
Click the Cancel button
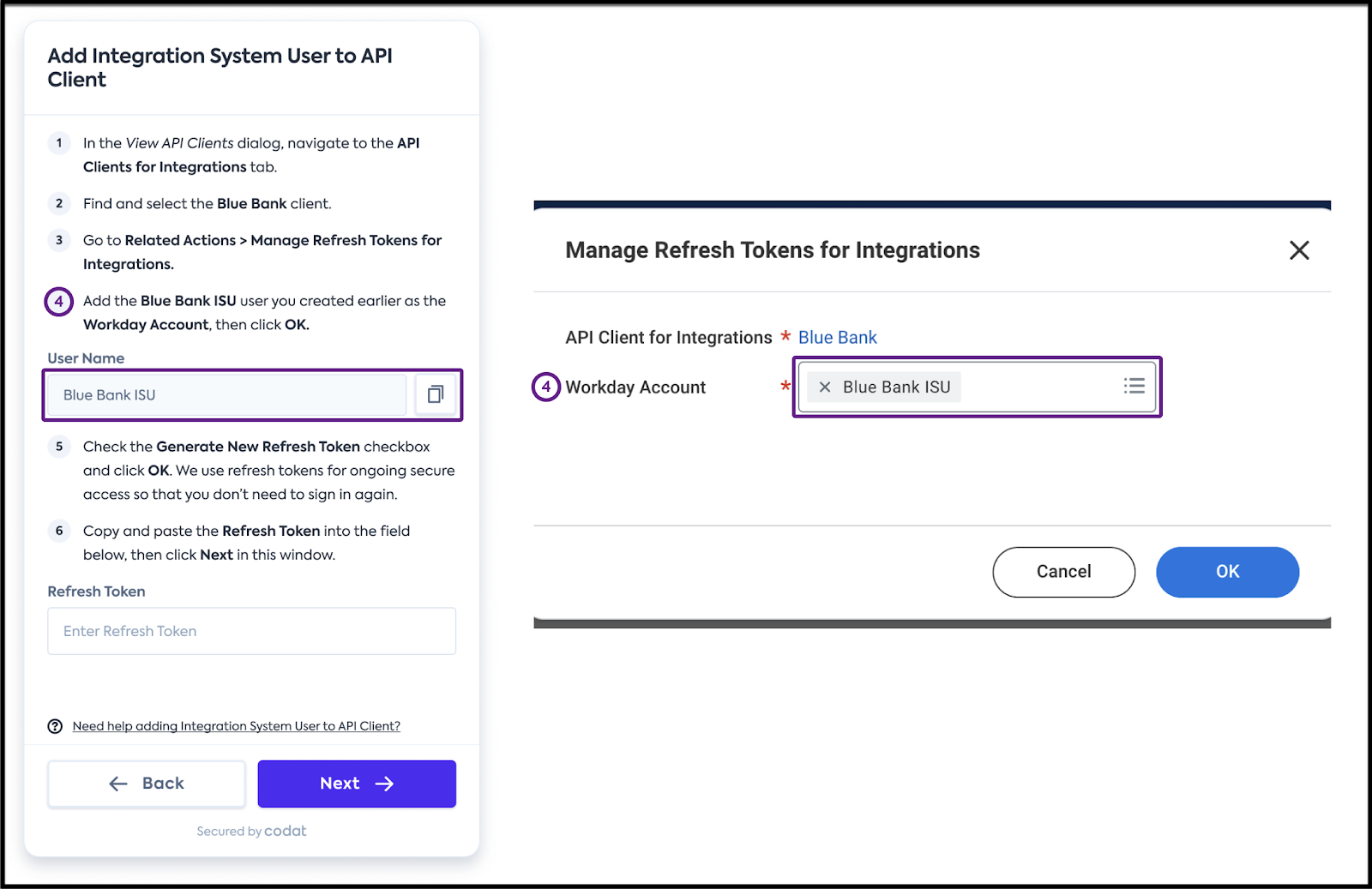1063,572
